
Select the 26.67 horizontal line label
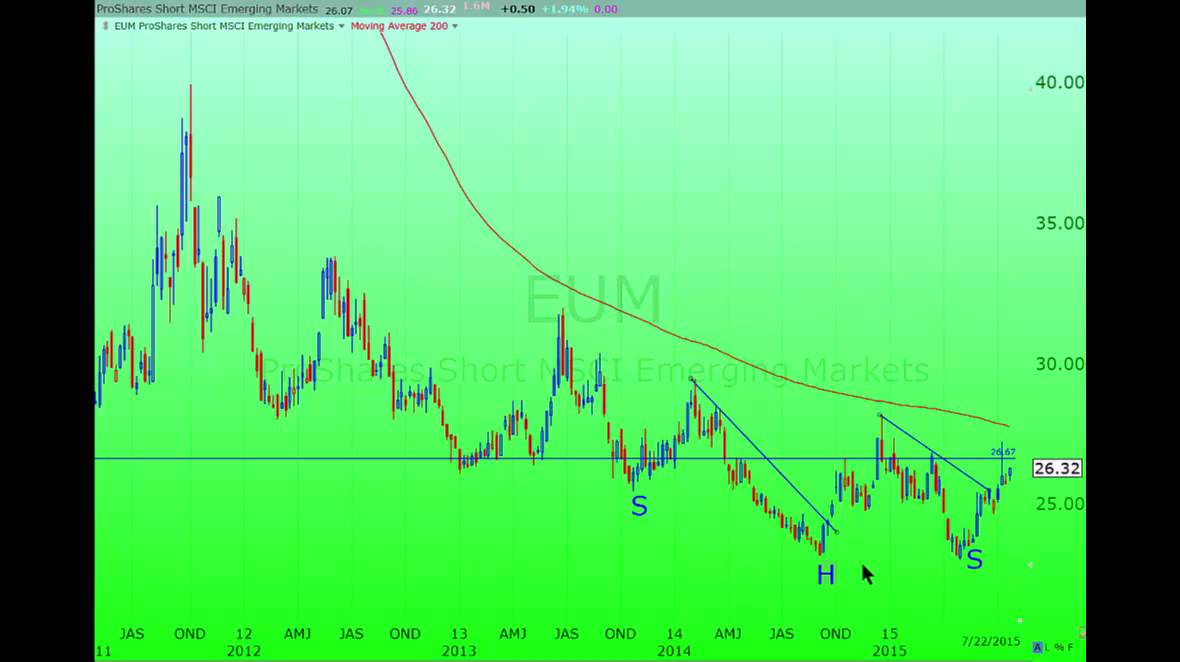point(1002,452)
